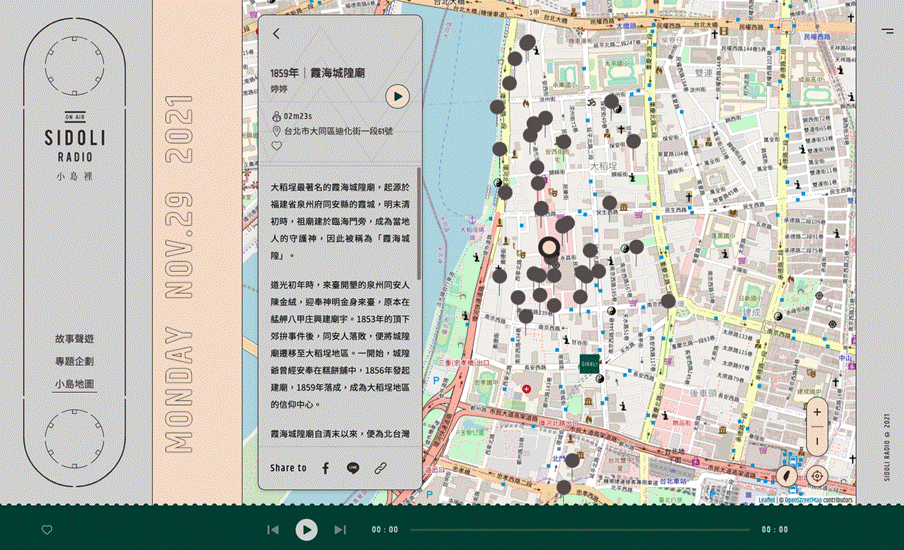The height and width of the screenshot is (550, 904).
Task: Favorite this story with the card's heart
Action: (x=277, y=146)
